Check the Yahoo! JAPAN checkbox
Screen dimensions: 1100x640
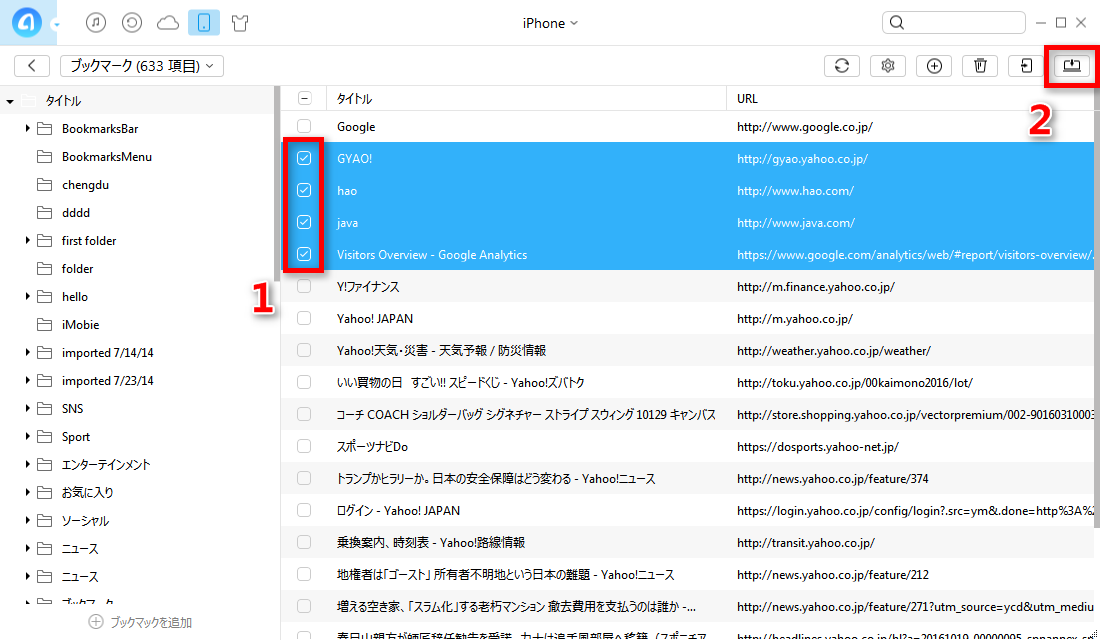pyautogui.click(x=304, y=319)
